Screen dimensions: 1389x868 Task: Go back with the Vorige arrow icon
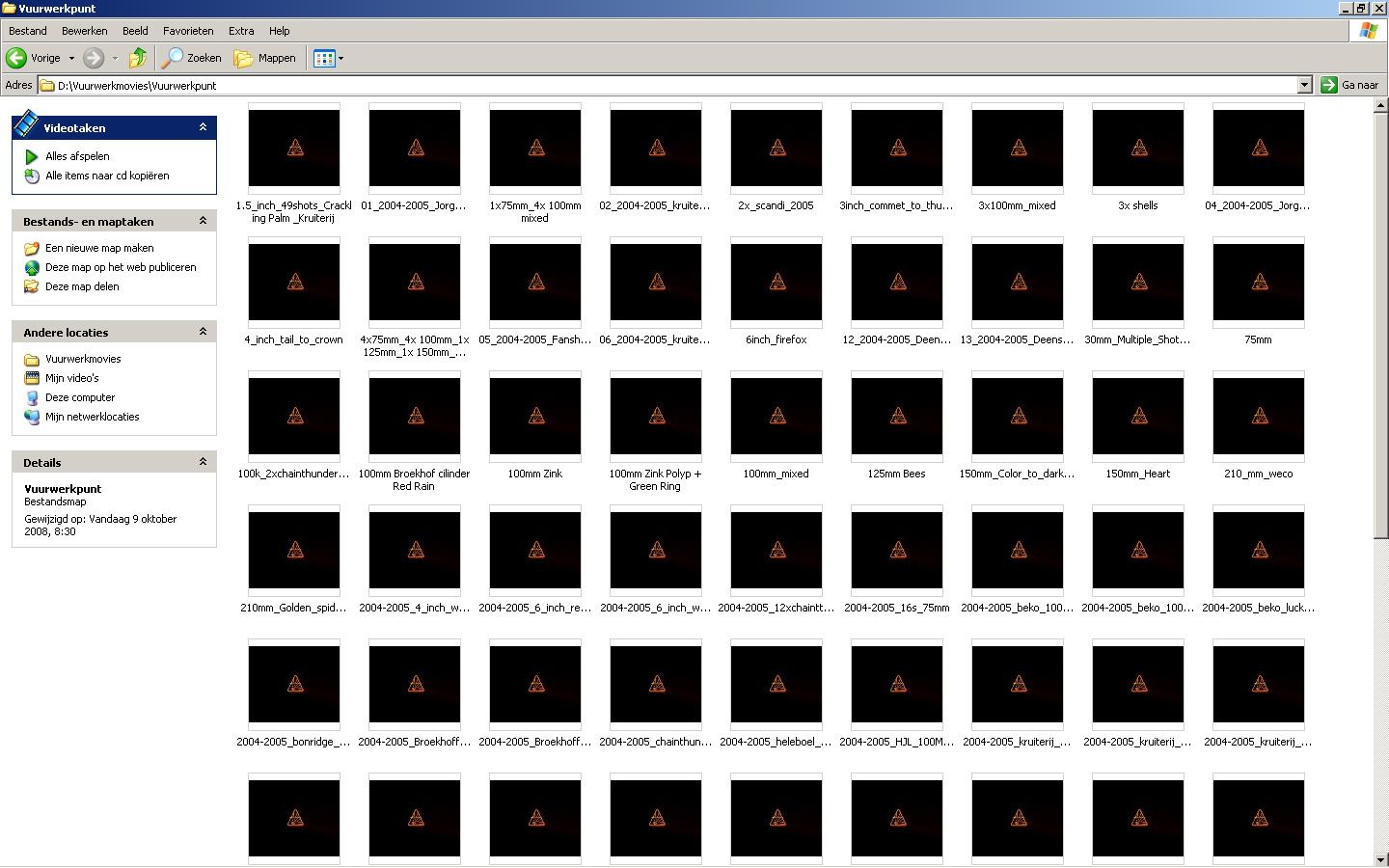click(x=16, y=58)
